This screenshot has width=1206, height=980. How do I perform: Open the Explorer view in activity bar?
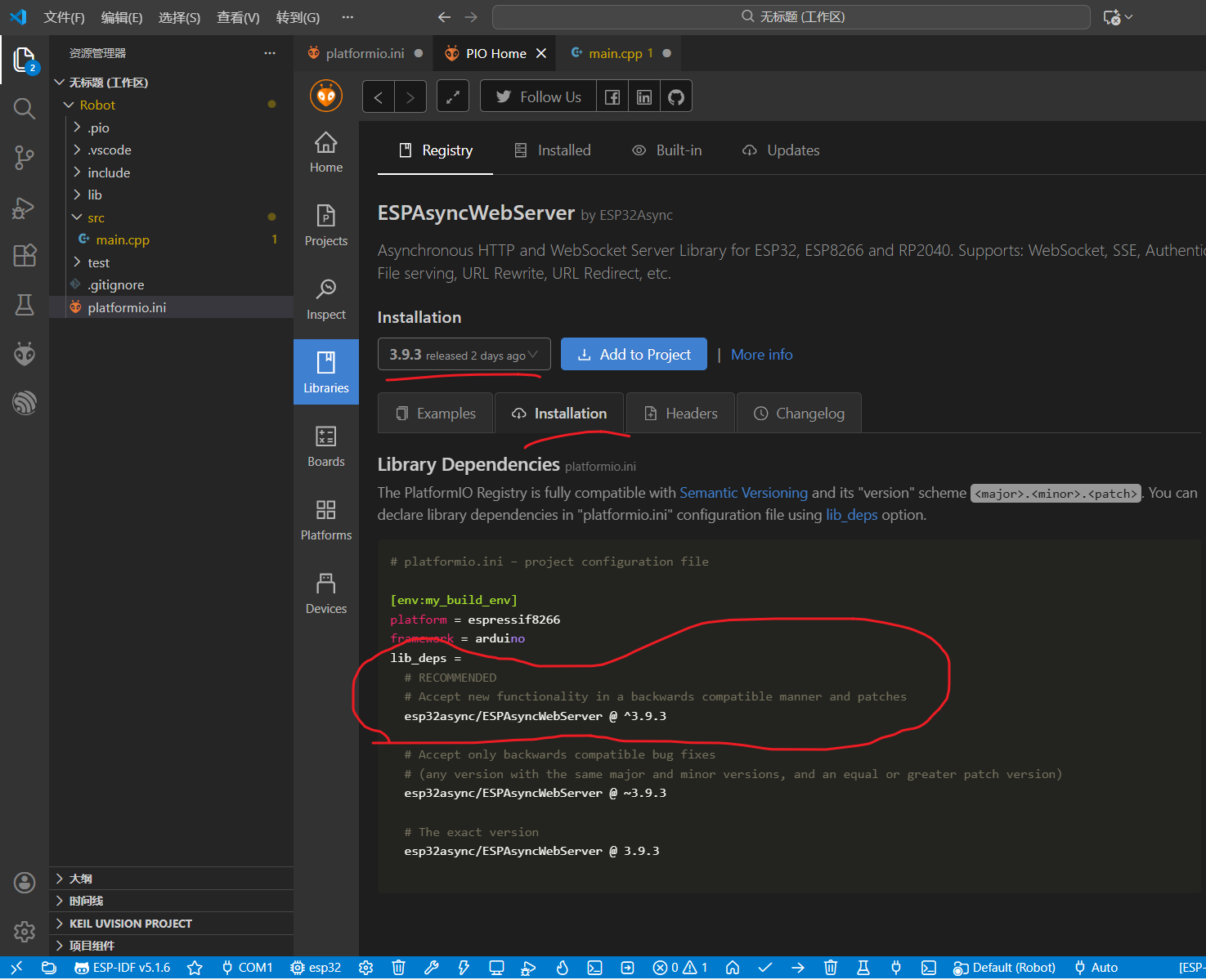[24, 60]
